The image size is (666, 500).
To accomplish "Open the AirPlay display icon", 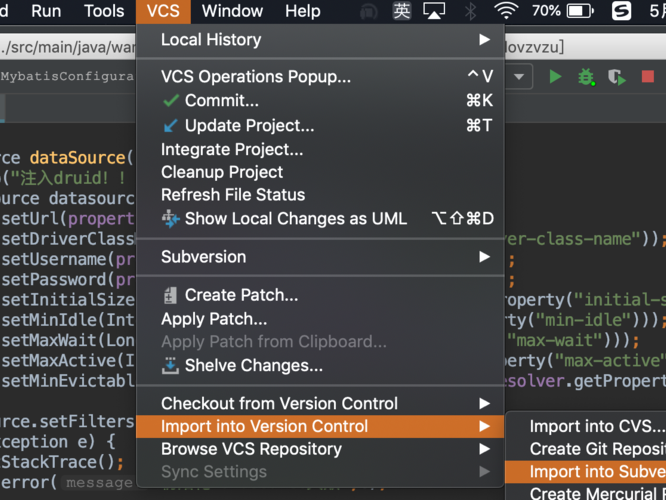I will (x=434, y=11).
